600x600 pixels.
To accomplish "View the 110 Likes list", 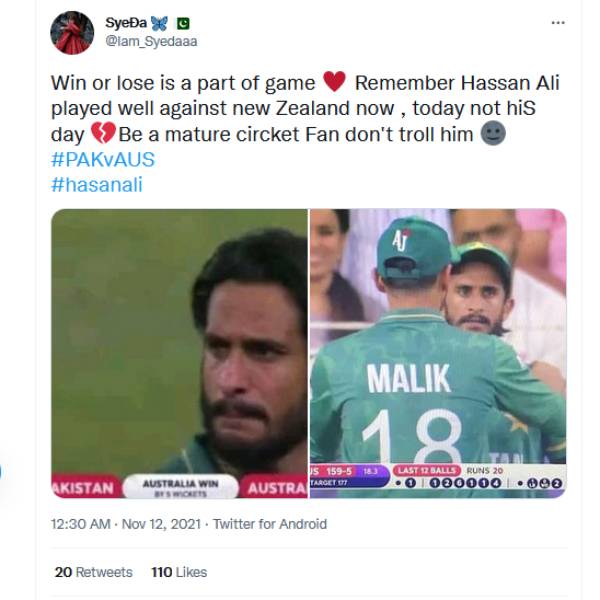I will (178, 572).
